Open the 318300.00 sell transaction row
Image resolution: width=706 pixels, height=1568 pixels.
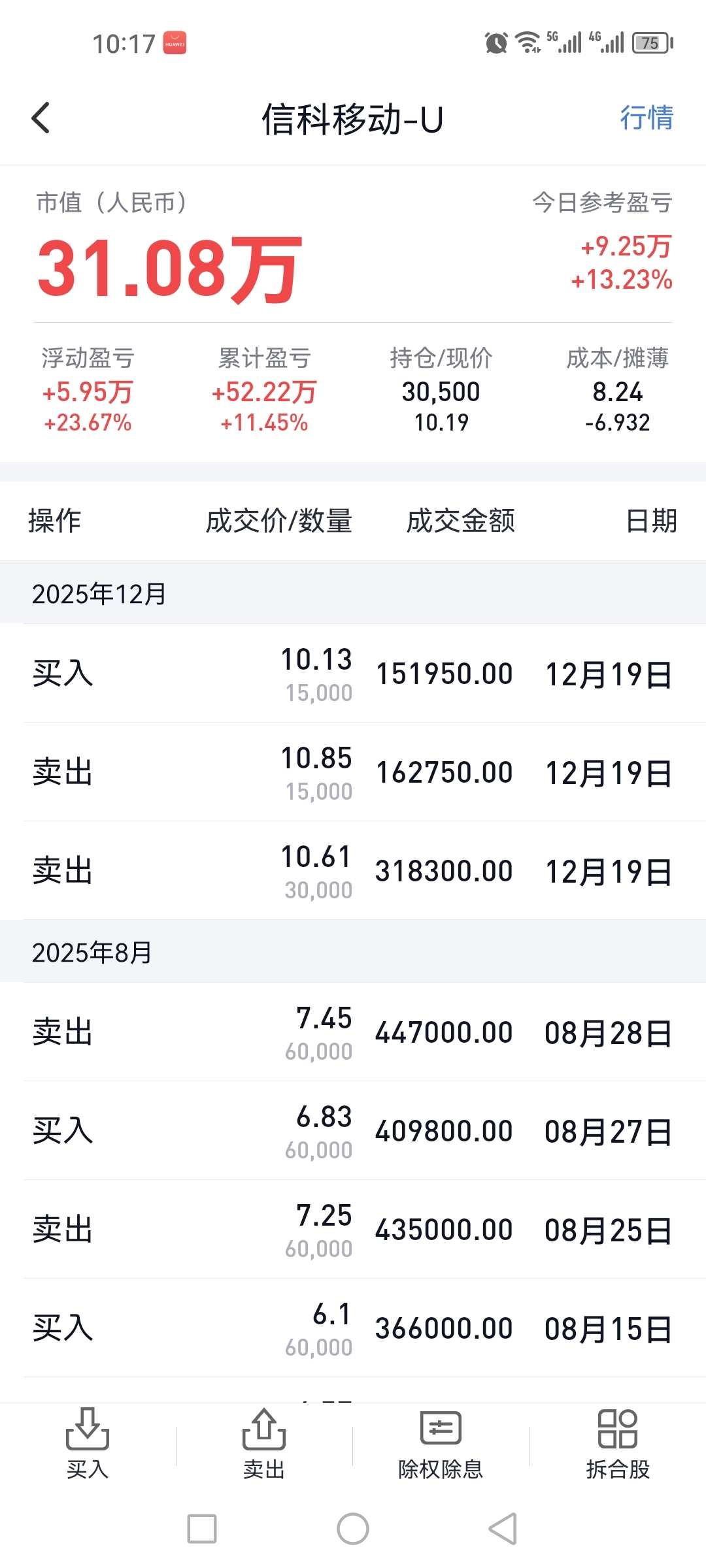[x=353, y=871]
